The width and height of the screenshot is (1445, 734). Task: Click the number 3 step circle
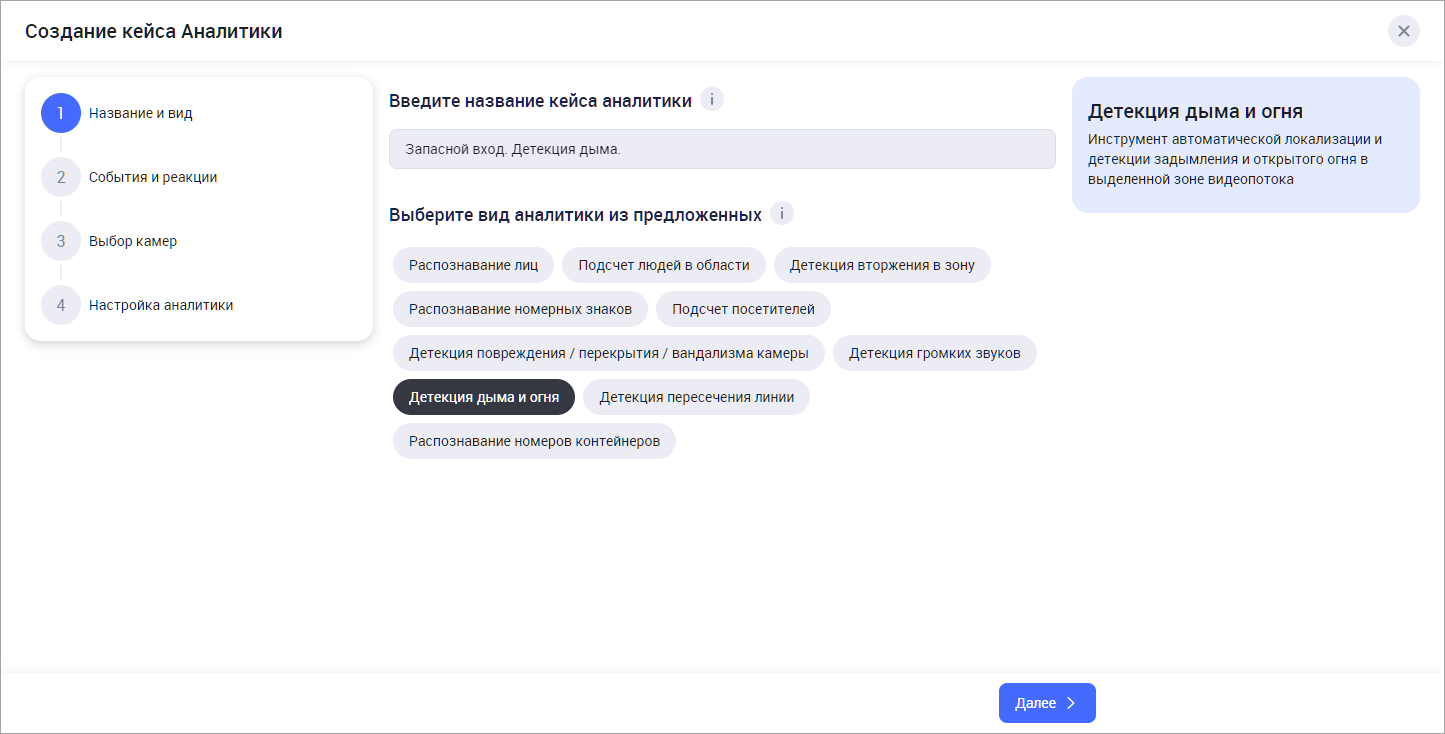click(61, 241)
